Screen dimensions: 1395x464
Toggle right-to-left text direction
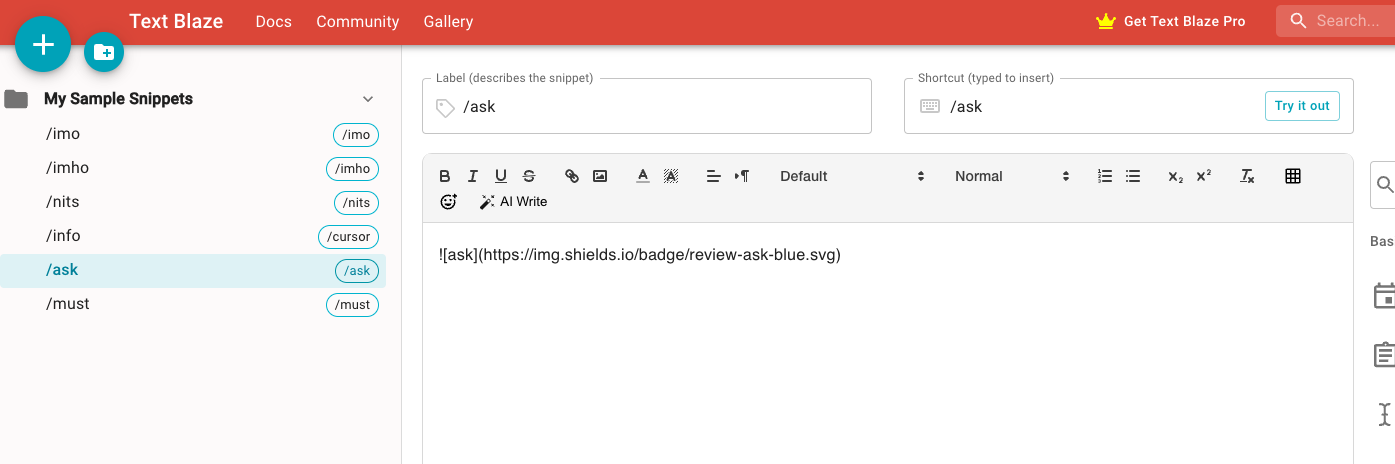742,176
